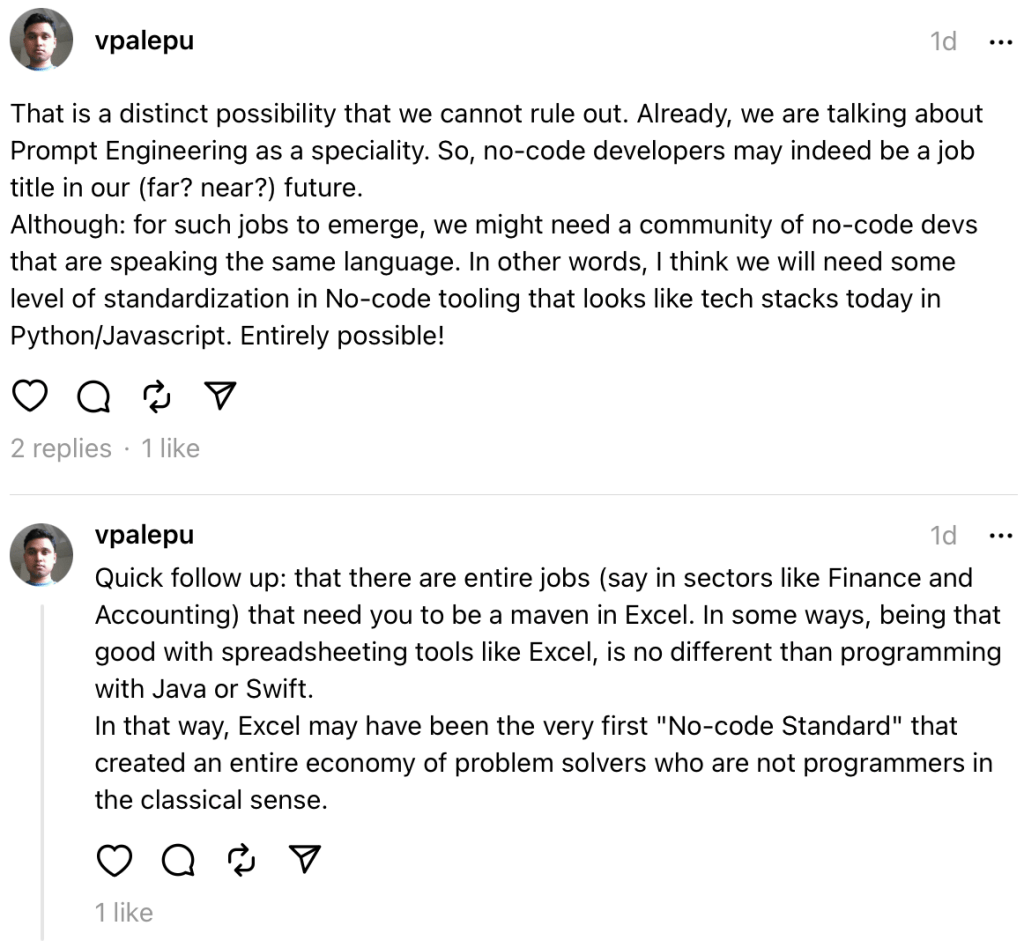Open the Excel follow-up reply text
The image size is (1024, 948).
tap(540, 689)
